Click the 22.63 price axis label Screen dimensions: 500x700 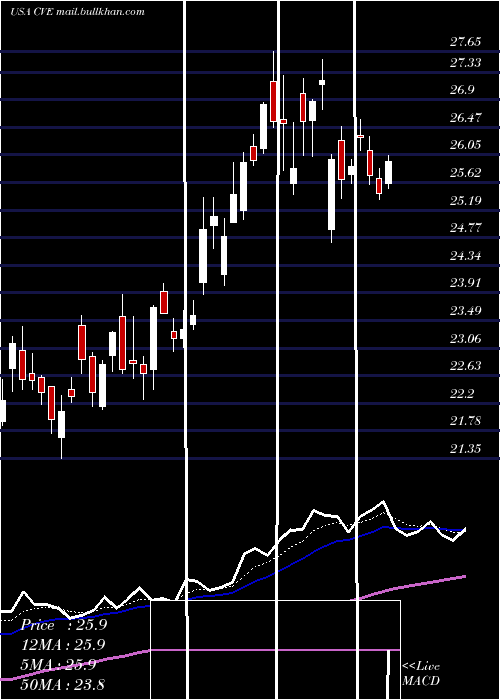pyautogui.click(x=465, y=367)
